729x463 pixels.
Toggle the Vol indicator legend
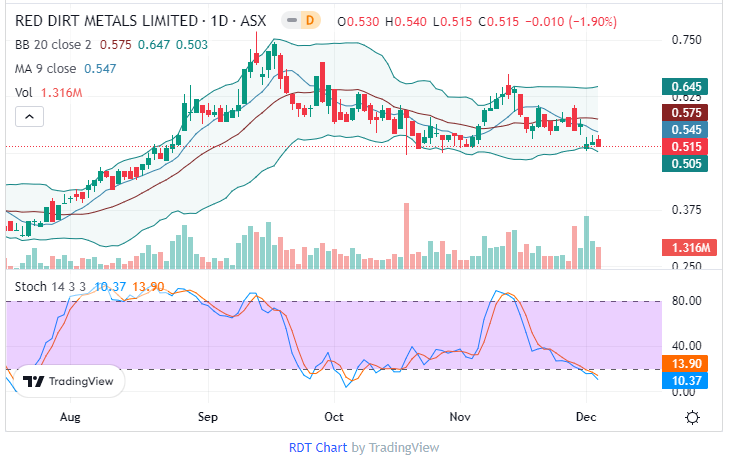(x=25, y=92)
